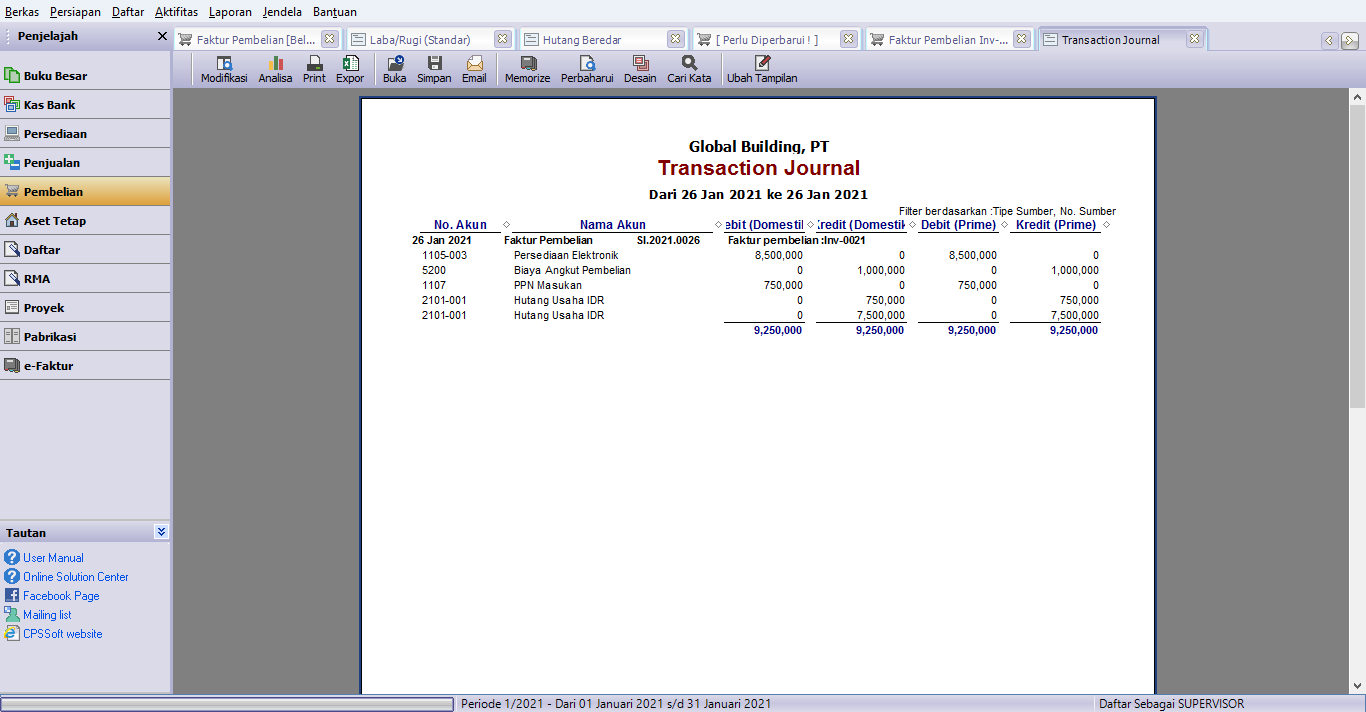Image resolution: width=1366 pixels, height=712 pixels.
Task: Open the Laporan menu
Action: tap(230, 12)
